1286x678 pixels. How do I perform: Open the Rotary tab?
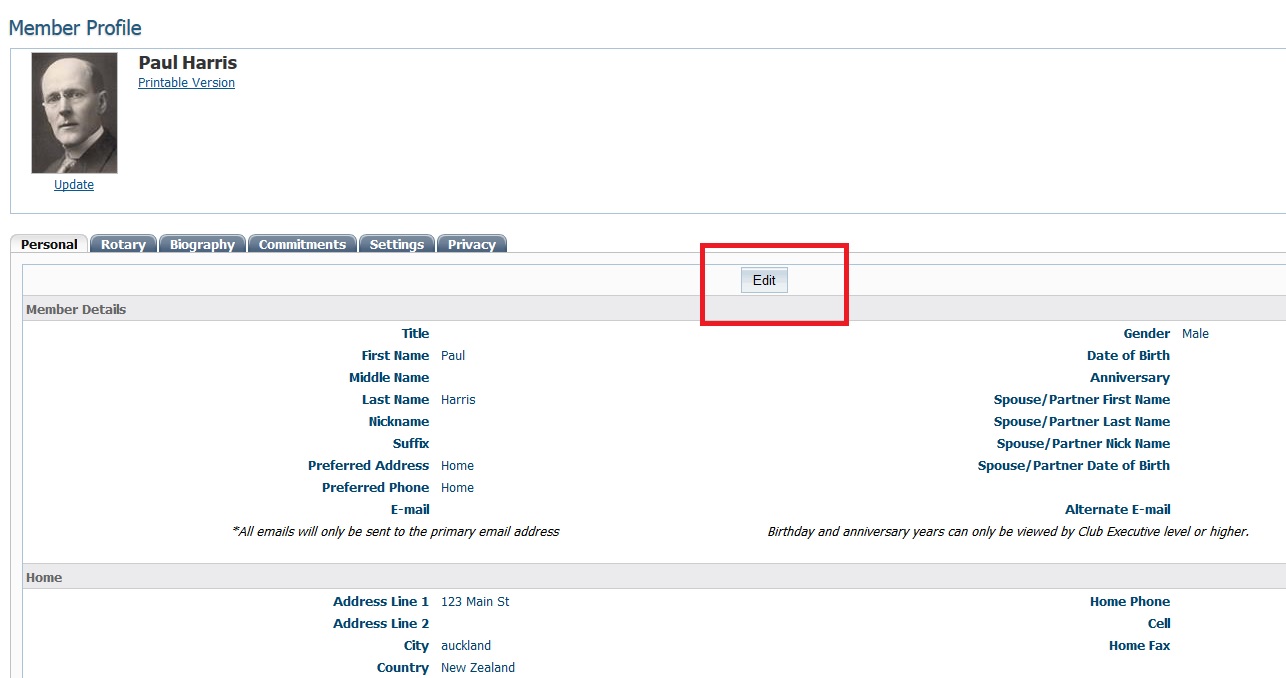(x=123, y=244)
